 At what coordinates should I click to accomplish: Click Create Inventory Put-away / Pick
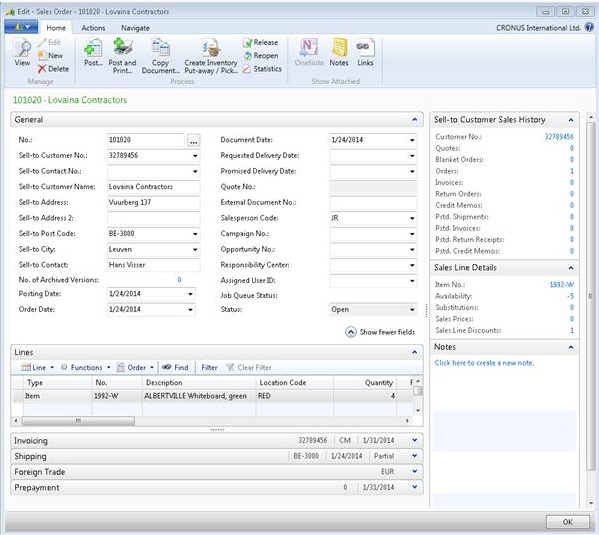click(x=211, y=56)
